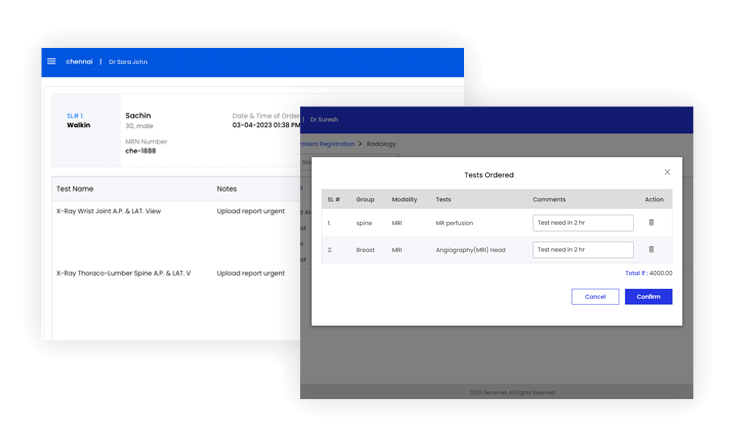This screenshot has height=440, width=732.
Task: Delete the Angiography(MRI) Head test row
Action: tap(651, 250)
